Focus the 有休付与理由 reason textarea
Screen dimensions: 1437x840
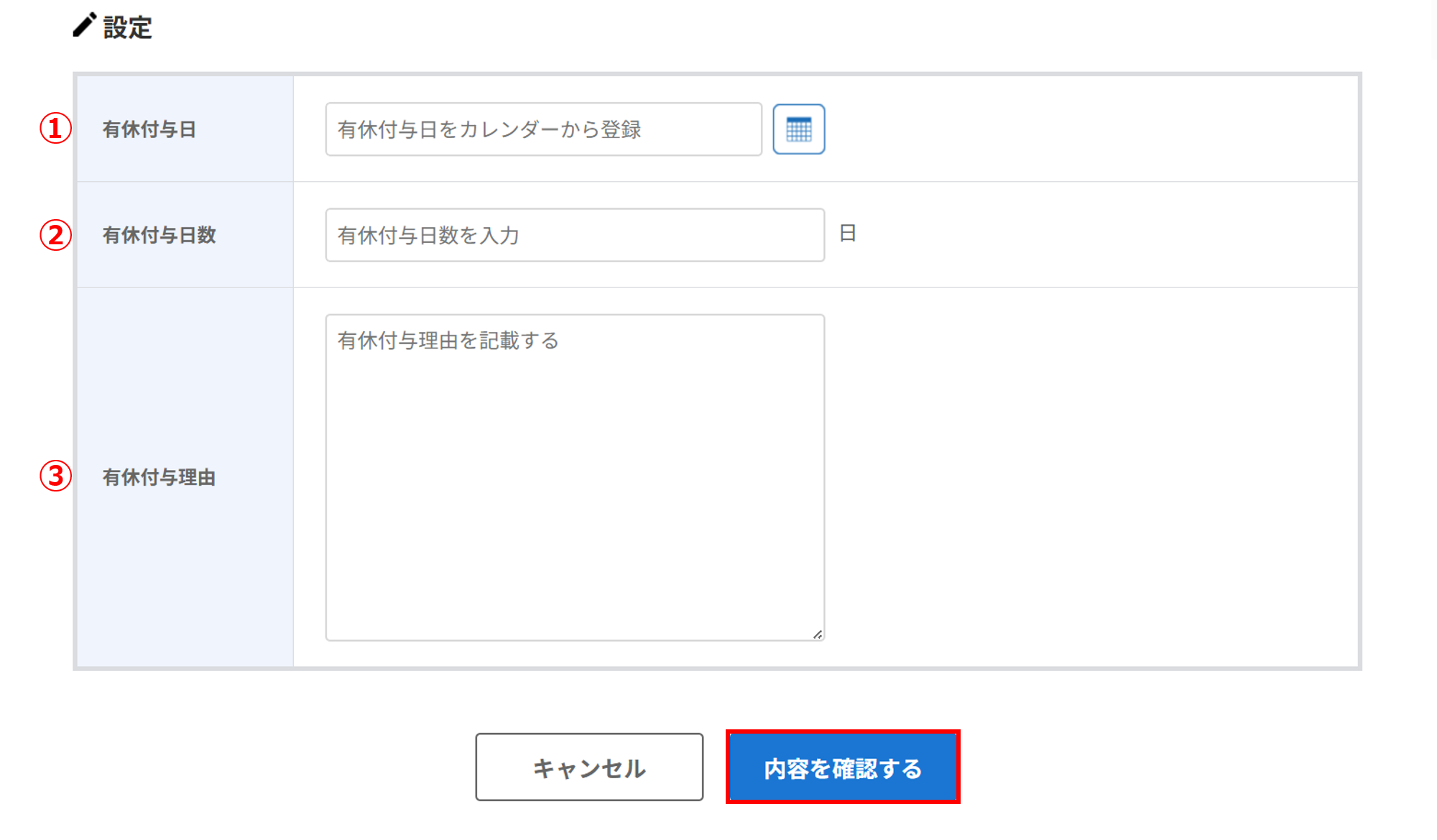tap(575, 477)
